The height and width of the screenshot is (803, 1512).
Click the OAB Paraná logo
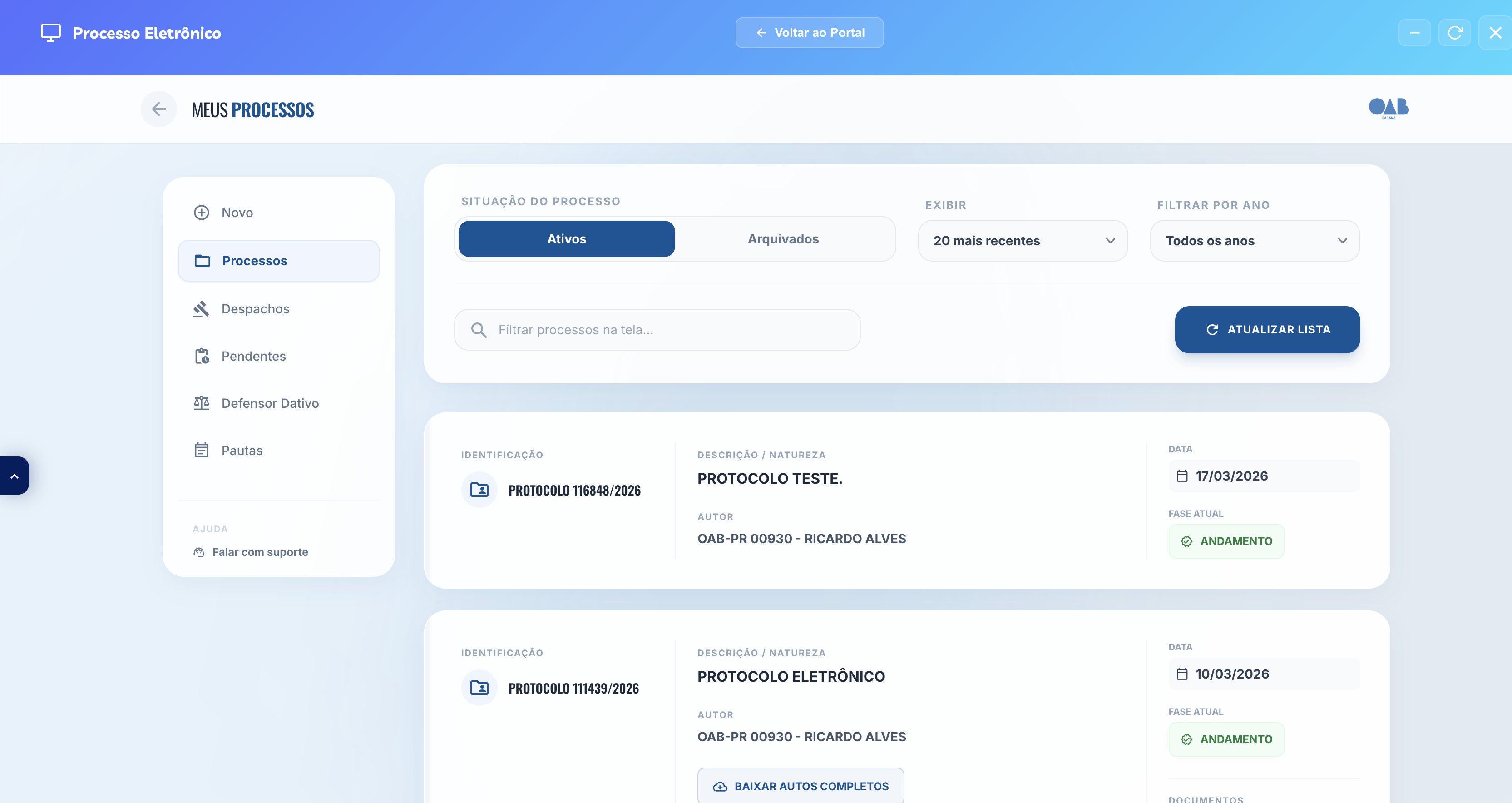coord(1388,108)
